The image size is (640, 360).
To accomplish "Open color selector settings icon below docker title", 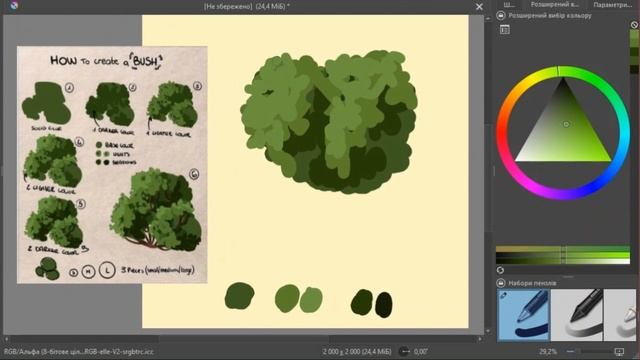I will pyautogui.click(x=504, y=29).
